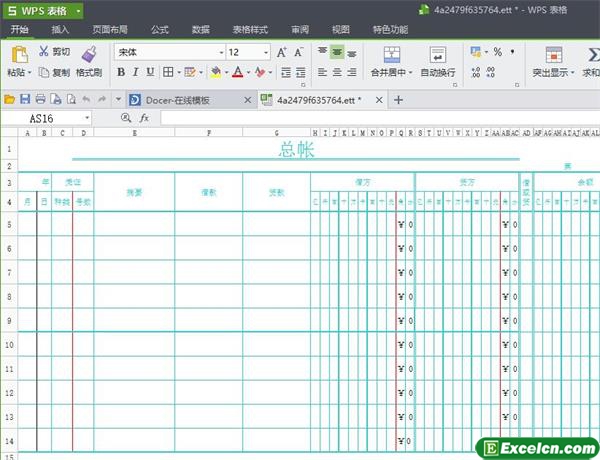
Task: Click the number format currency icon
Action: [x=476, y=52]
